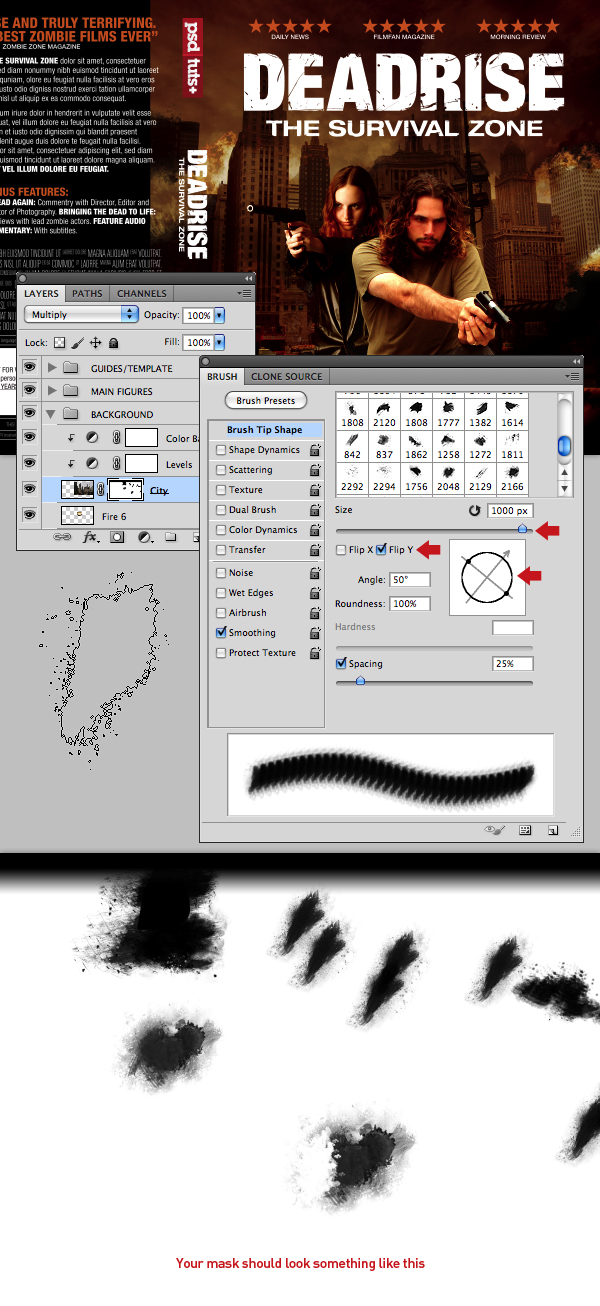Hide the MAIN FIGURES group

coord(29,391)
